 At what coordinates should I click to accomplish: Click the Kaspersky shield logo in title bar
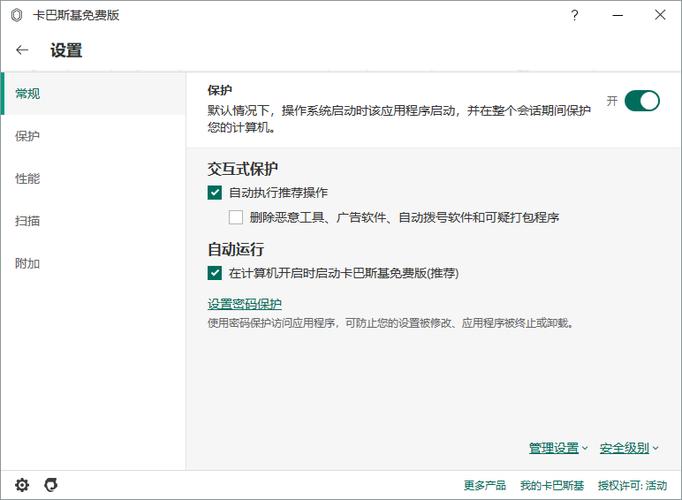(x=17, y=15)
